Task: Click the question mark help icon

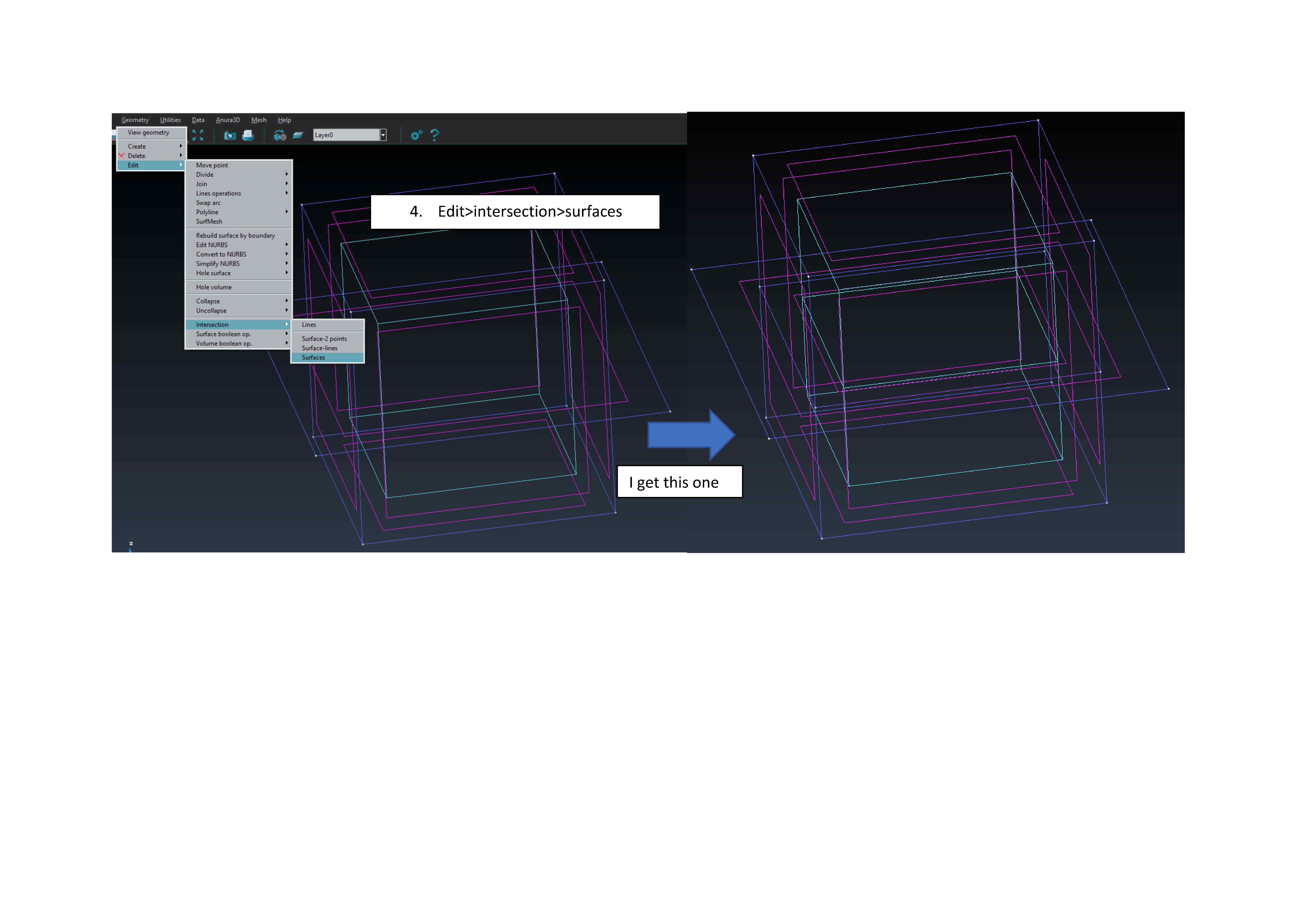Action: [435, 135]
